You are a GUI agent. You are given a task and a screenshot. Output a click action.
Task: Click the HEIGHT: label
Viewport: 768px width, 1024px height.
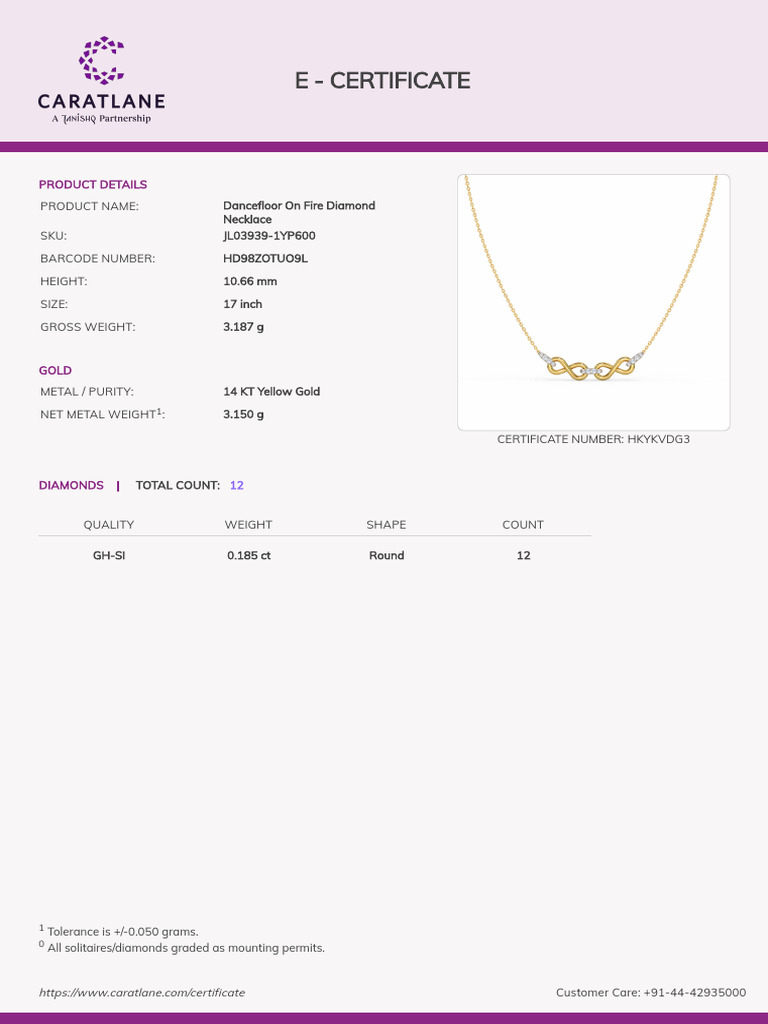point(64,281)
